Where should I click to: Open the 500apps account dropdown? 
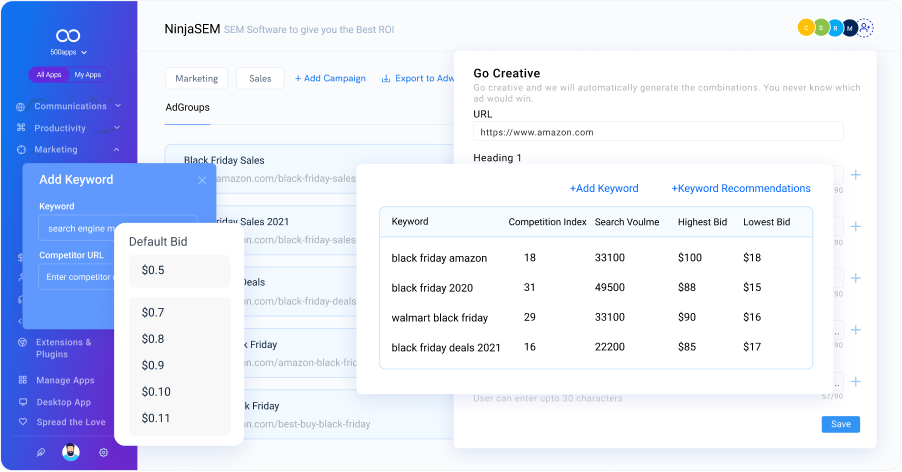click(x=69, y=52)
